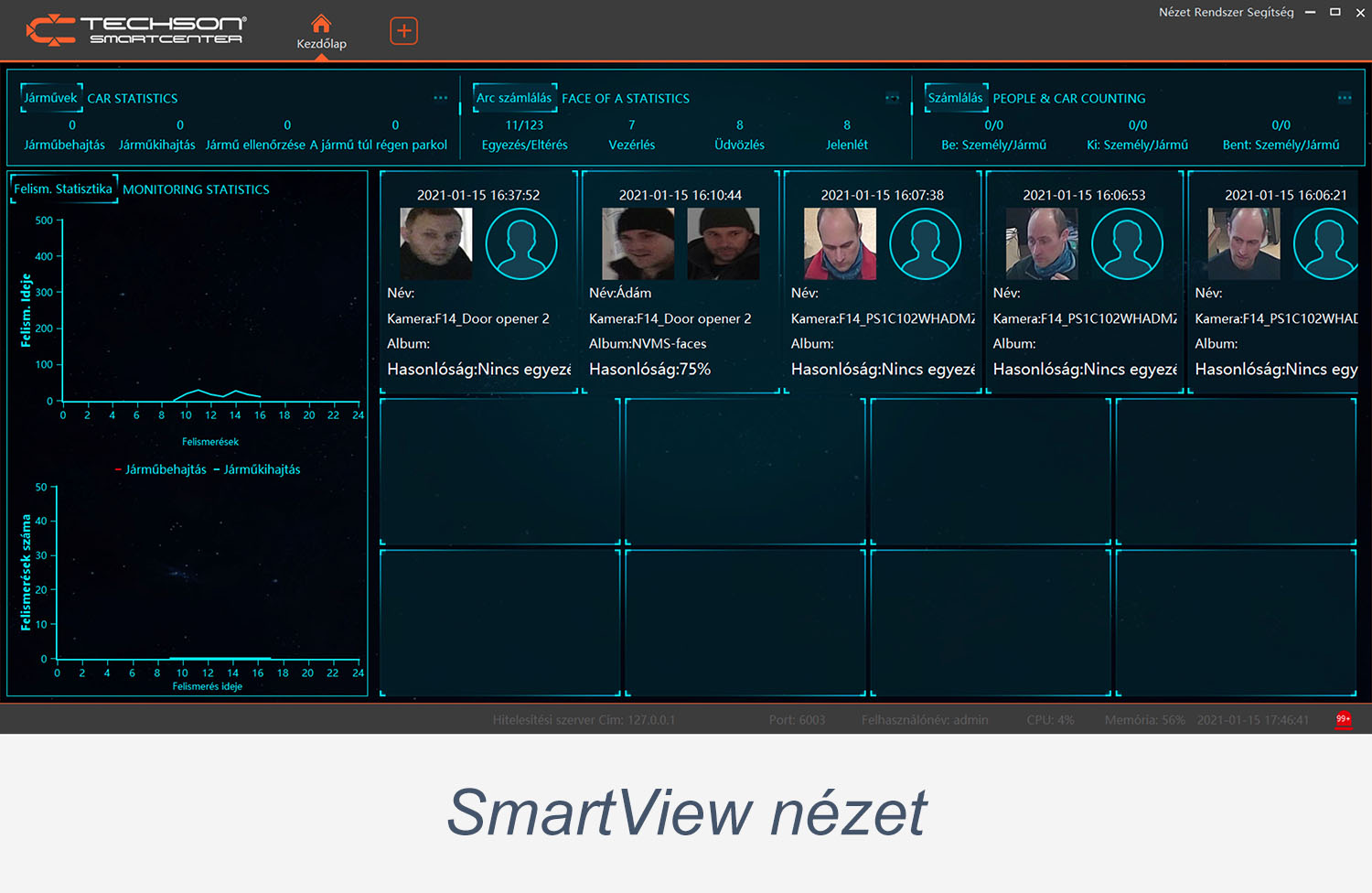Switch to the Kezdőlap tab
The height and width of the screenshot is (893, 1372).
[321, 32]
